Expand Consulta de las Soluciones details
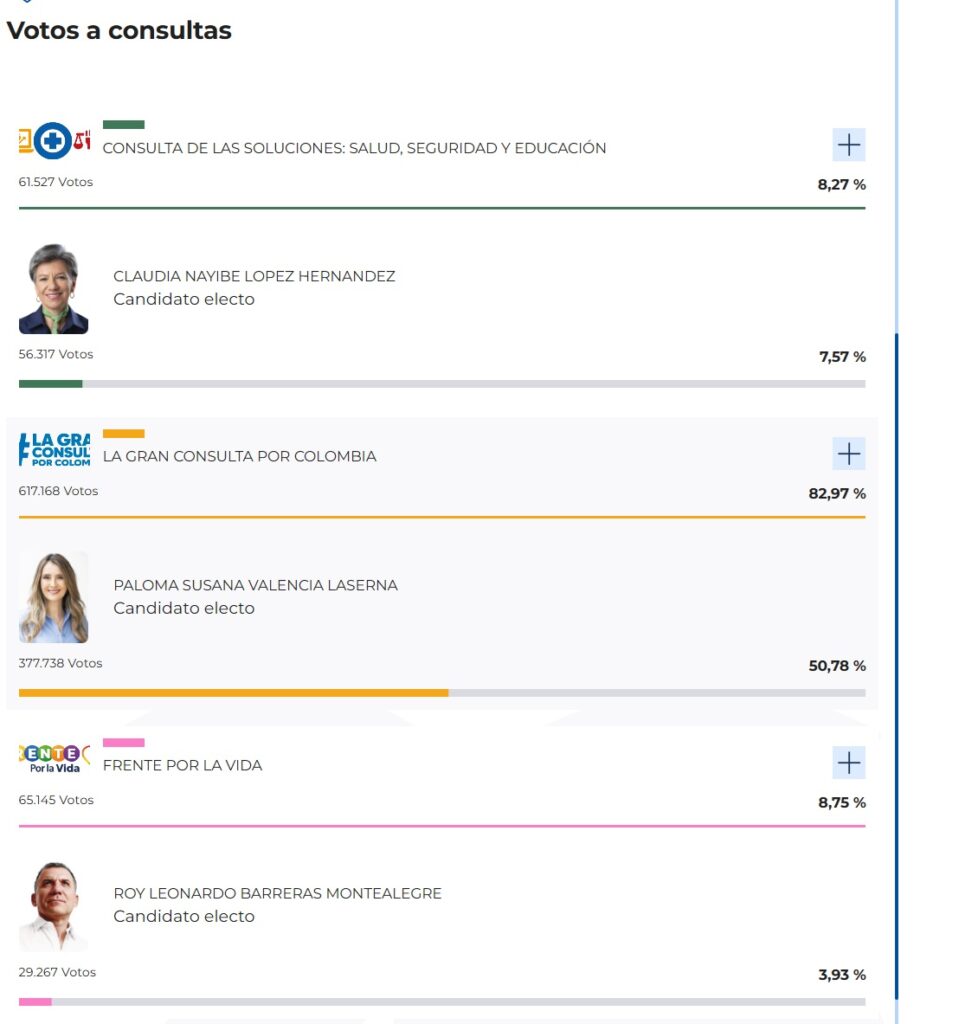The height and width of the screenshot is (1024, 978). pos(848,145)
